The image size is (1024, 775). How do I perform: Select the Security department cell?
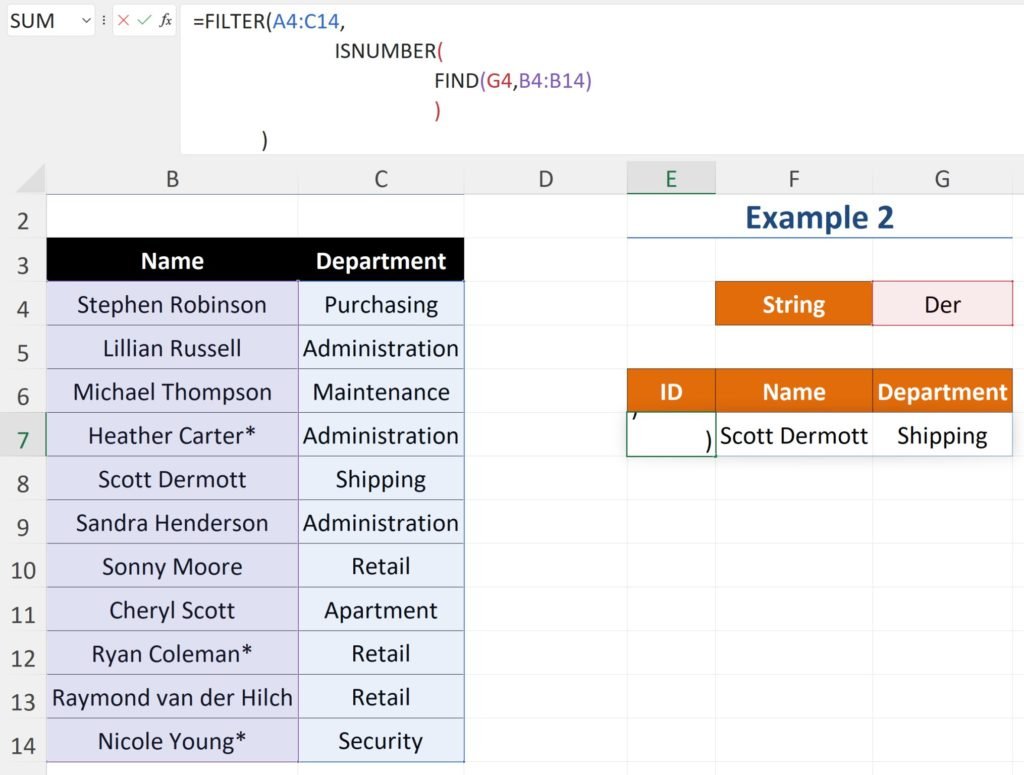(x=381, y=741)
